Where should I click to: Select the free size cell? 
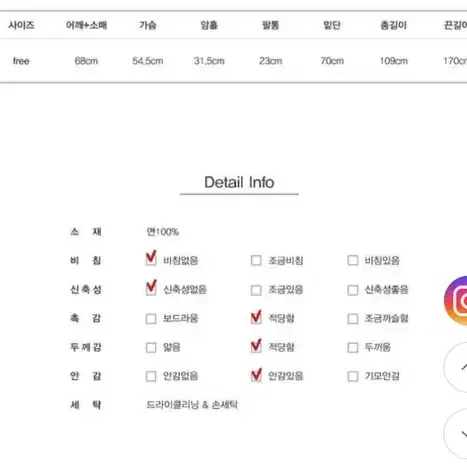(21, 61)
